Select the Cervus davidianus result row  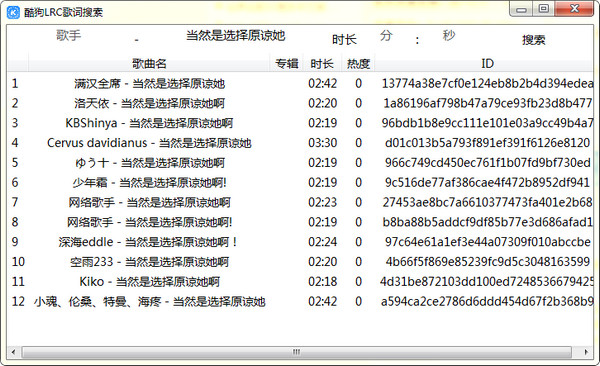pyautogui.click(x=300, y=143)
